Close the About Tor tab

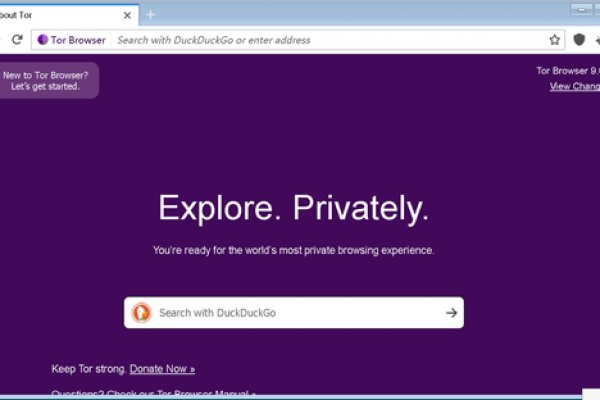127,15
